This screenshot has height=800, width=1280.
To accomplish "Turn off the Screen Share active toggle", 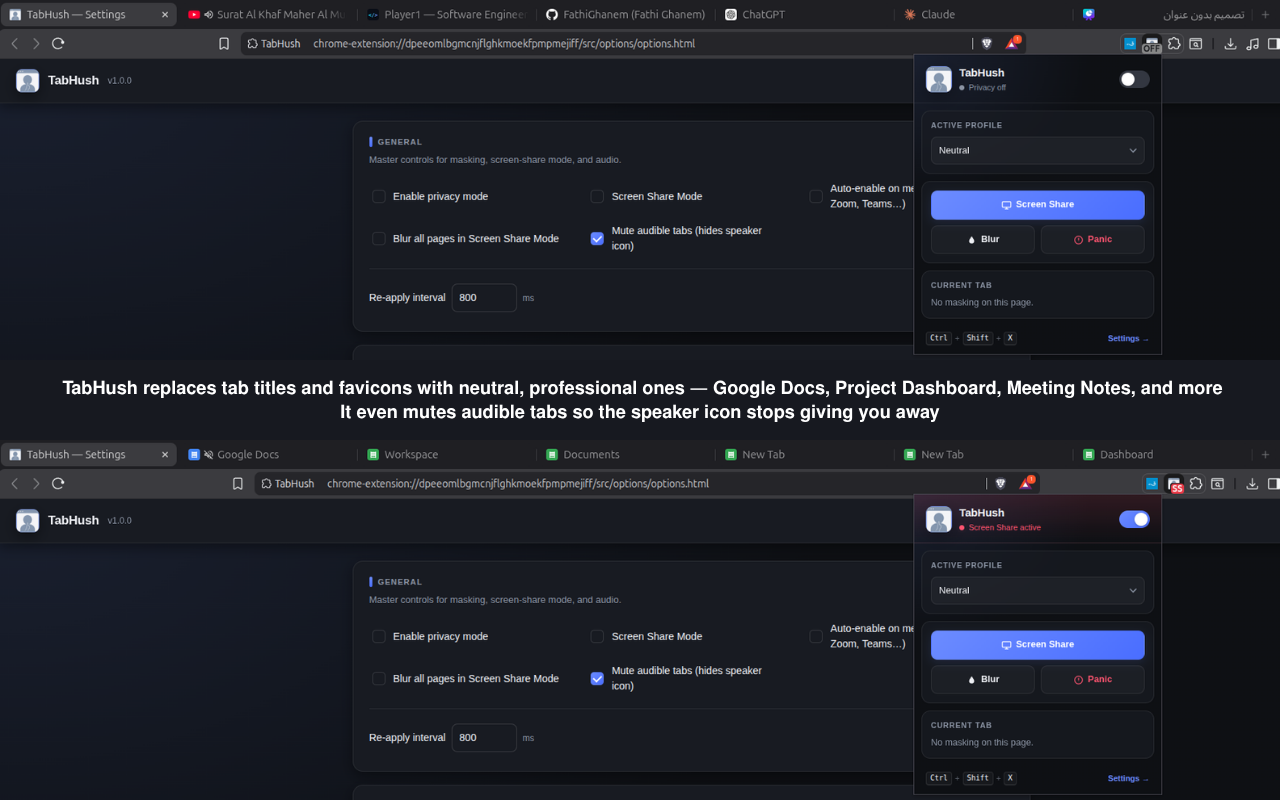I will point(1134,519).
